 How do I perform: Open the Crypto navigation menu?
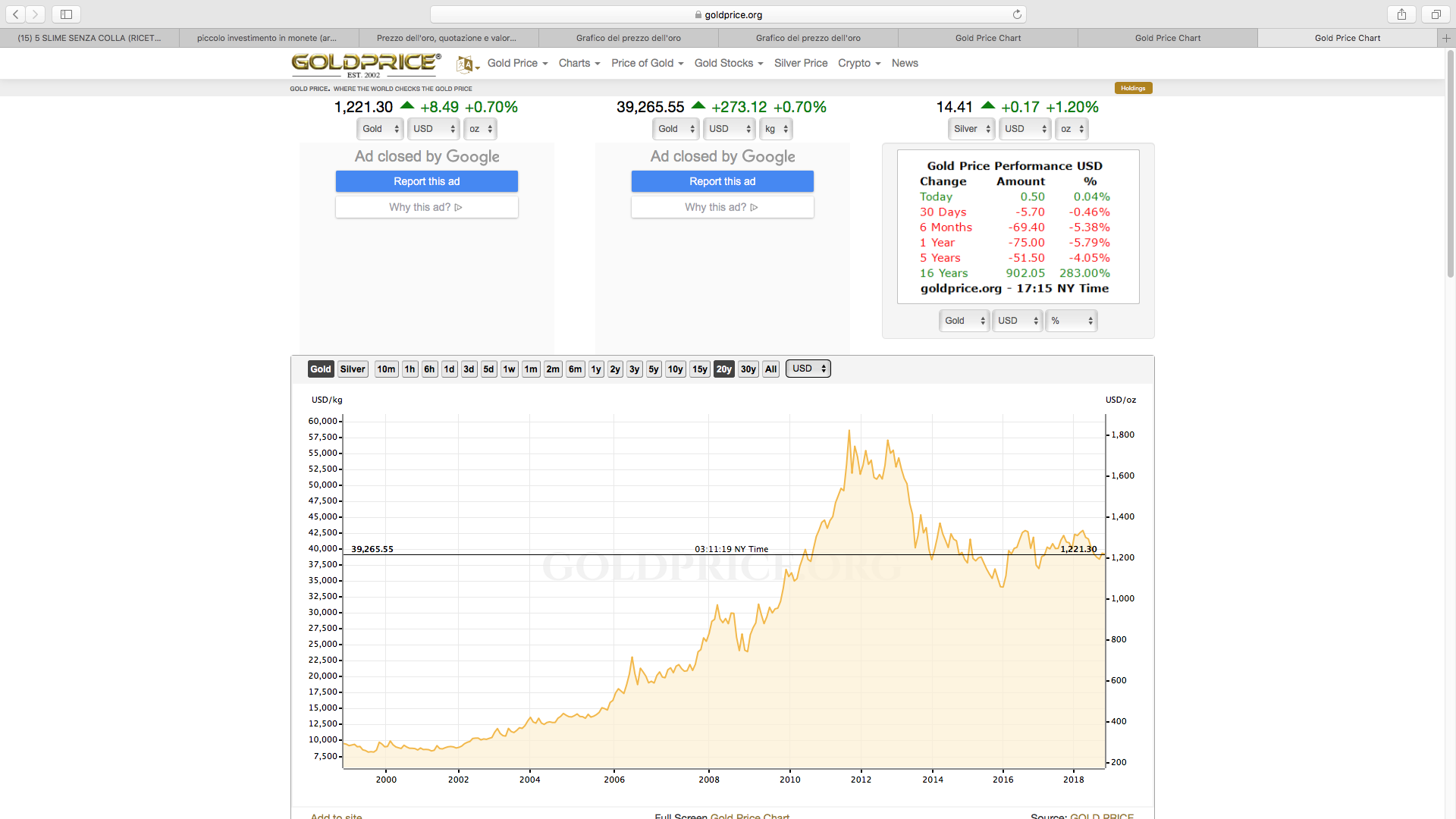[x=859, y=63]
